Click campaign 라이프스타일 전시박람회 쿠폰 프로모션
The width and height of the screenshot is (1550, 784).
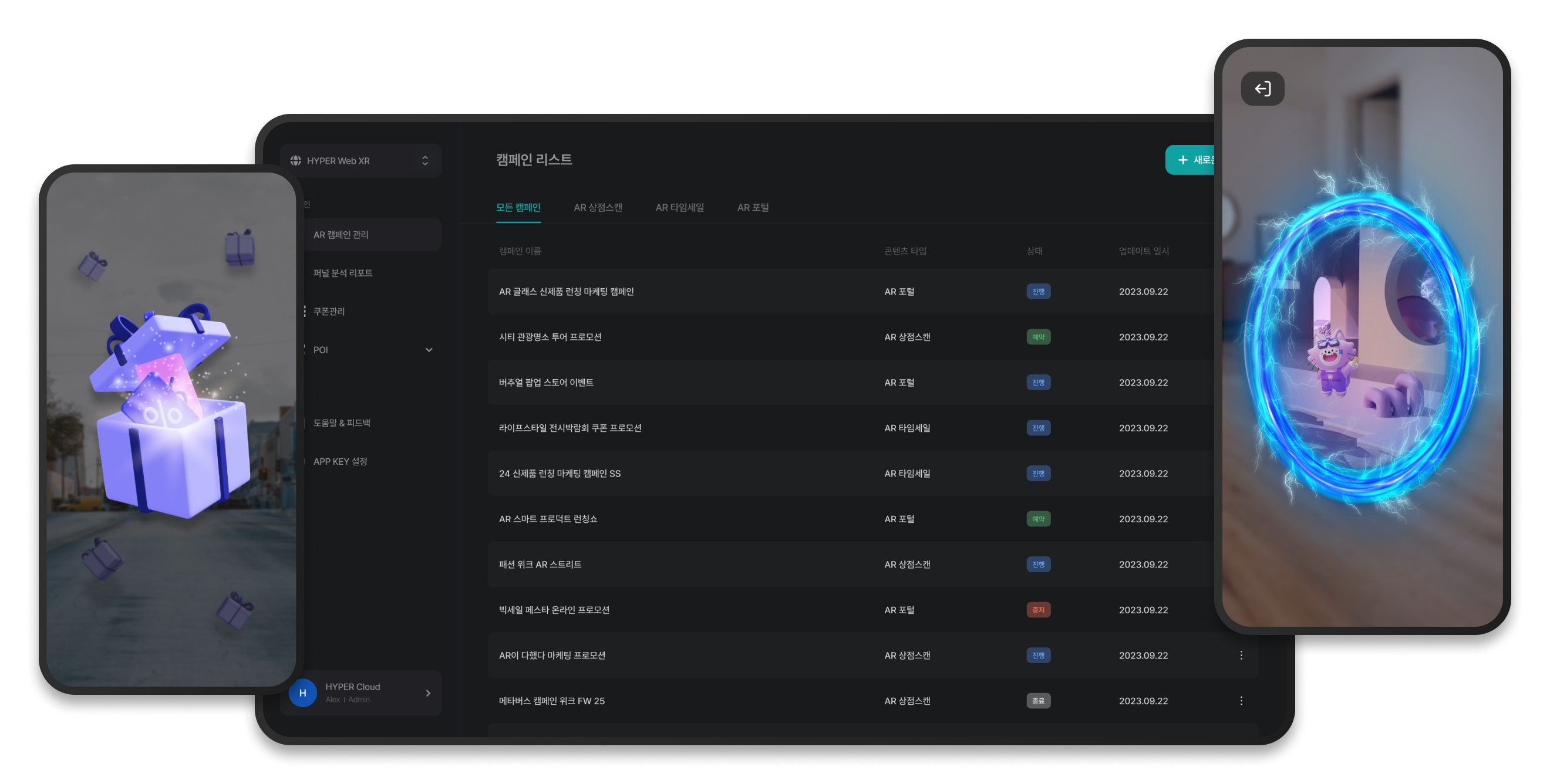click(x=570, y=428)
